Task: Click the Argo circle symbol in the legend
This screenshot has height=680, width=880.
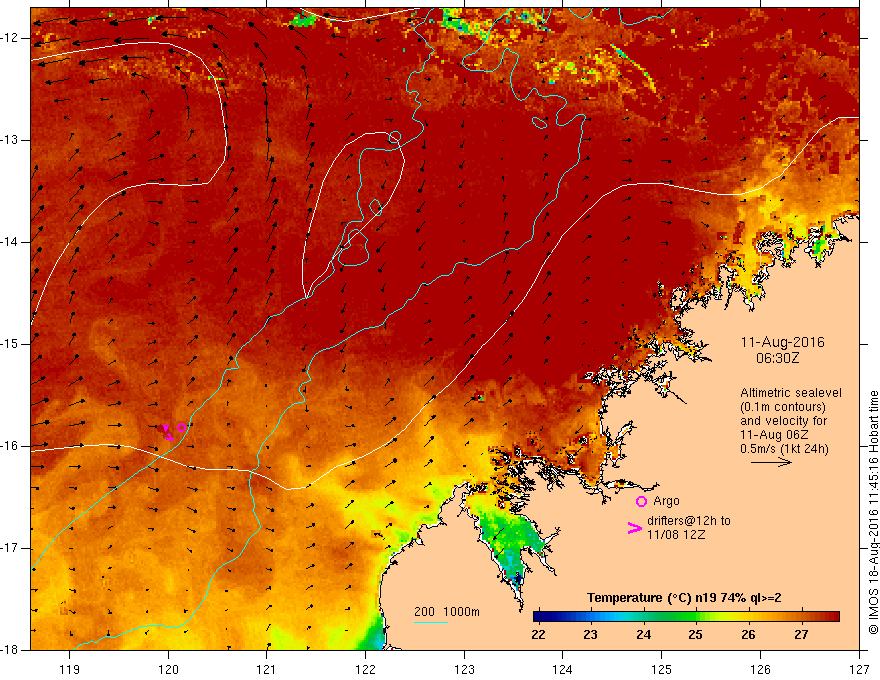Action: [641, 501]
